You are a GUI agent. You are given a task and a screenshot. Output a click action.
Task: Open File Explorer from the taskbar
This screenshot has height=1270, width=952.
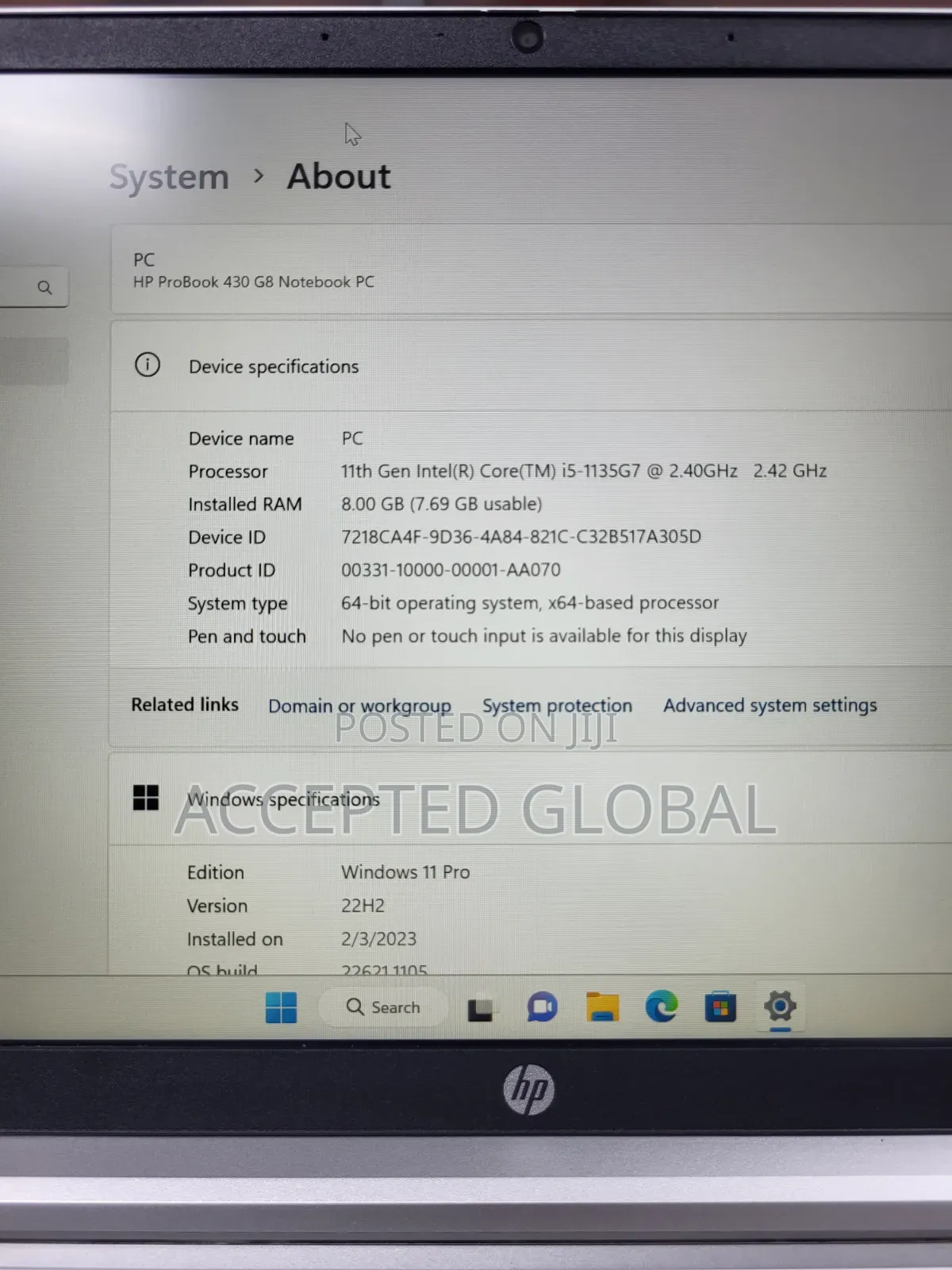coord(602,1006)
